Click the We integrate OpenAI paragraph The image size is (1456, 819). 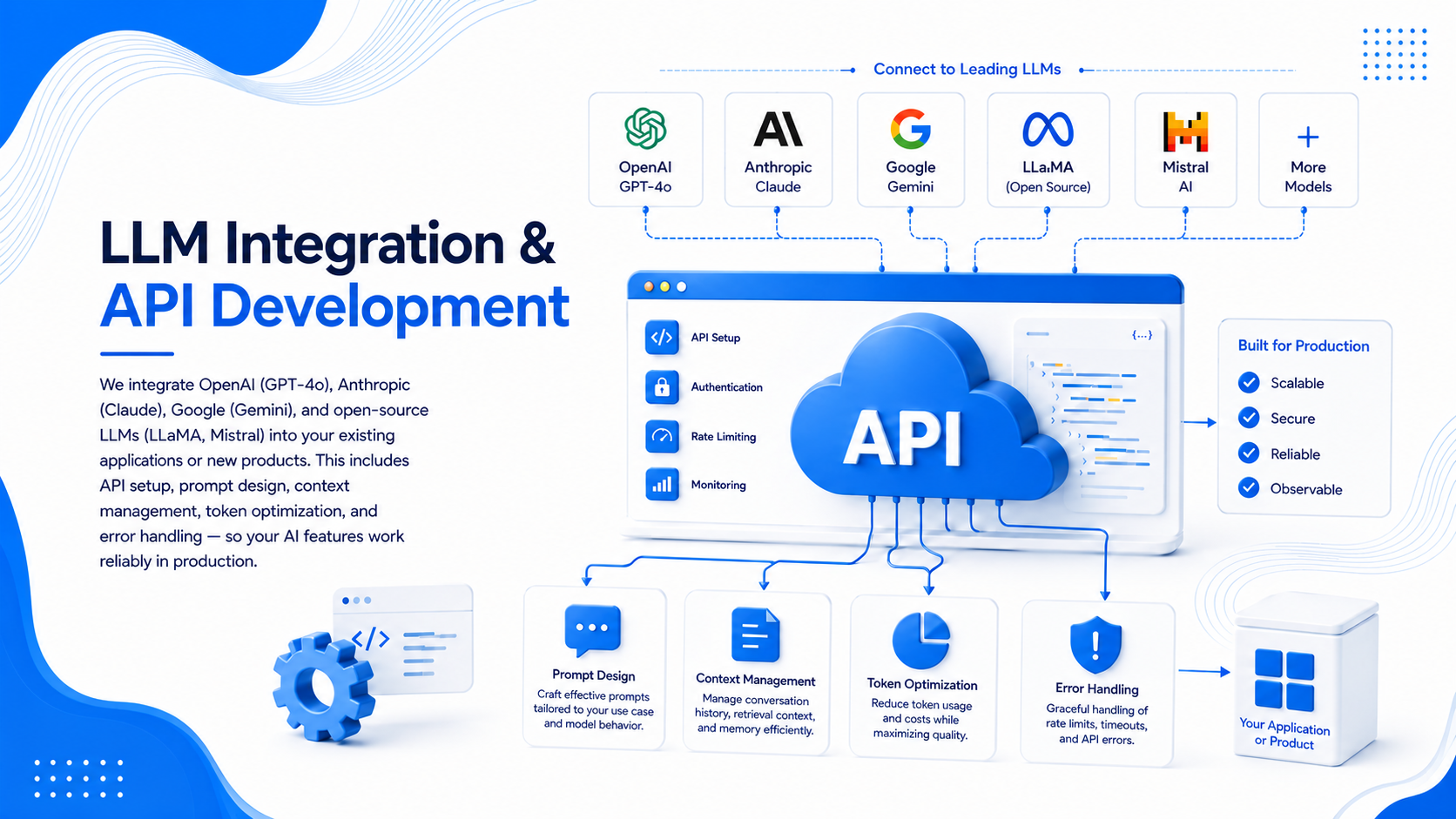coord(264,473)
